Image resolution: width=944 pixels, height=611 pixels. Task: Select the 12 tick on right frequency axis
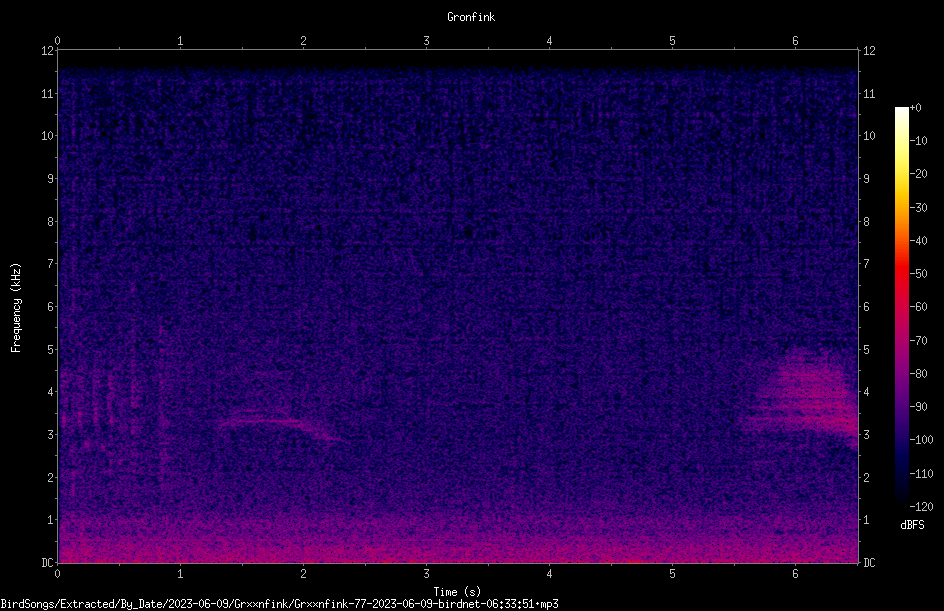click(869, 51)
